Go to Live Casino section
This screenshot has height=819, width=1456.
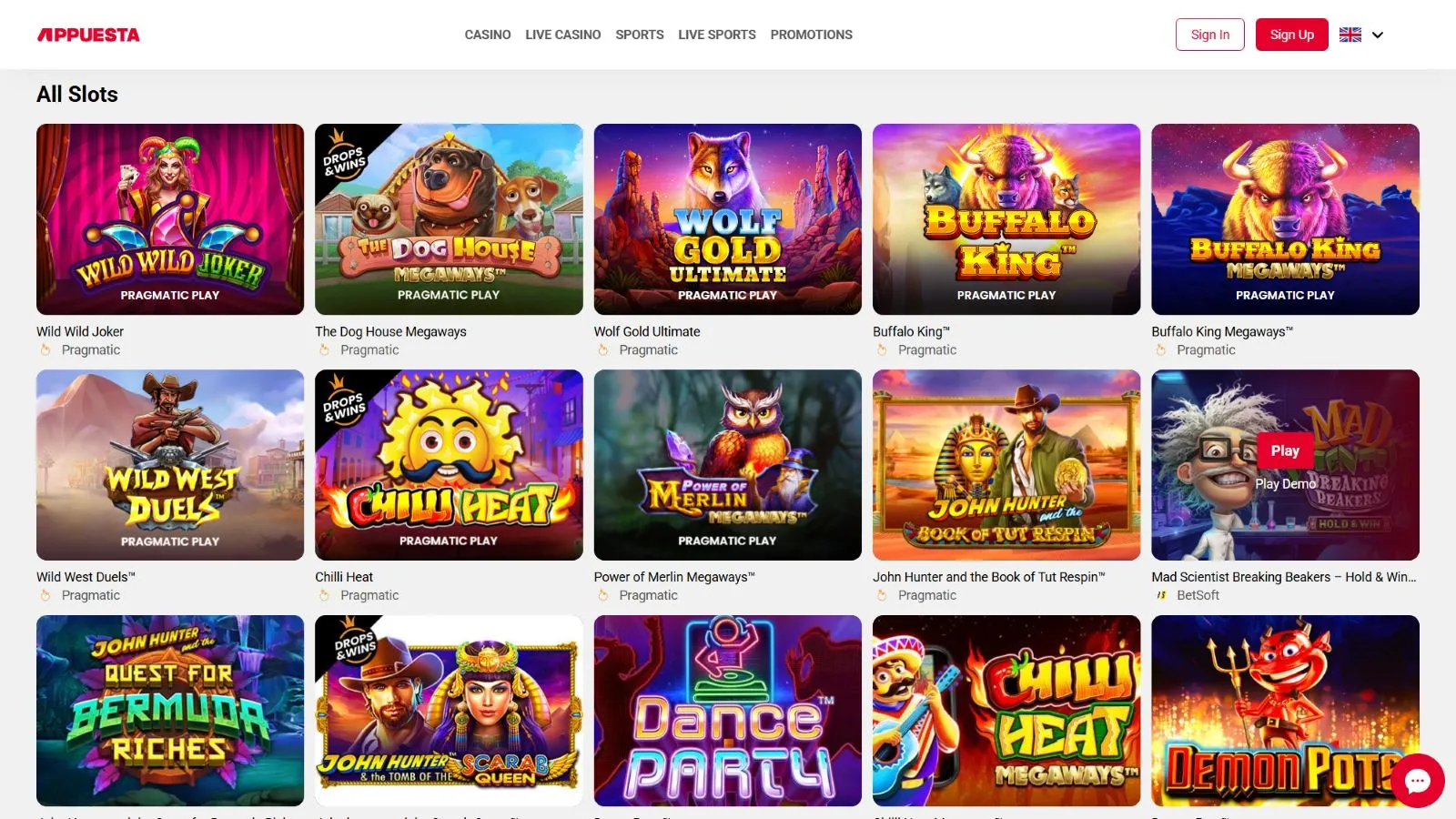(x=562, y=35)
